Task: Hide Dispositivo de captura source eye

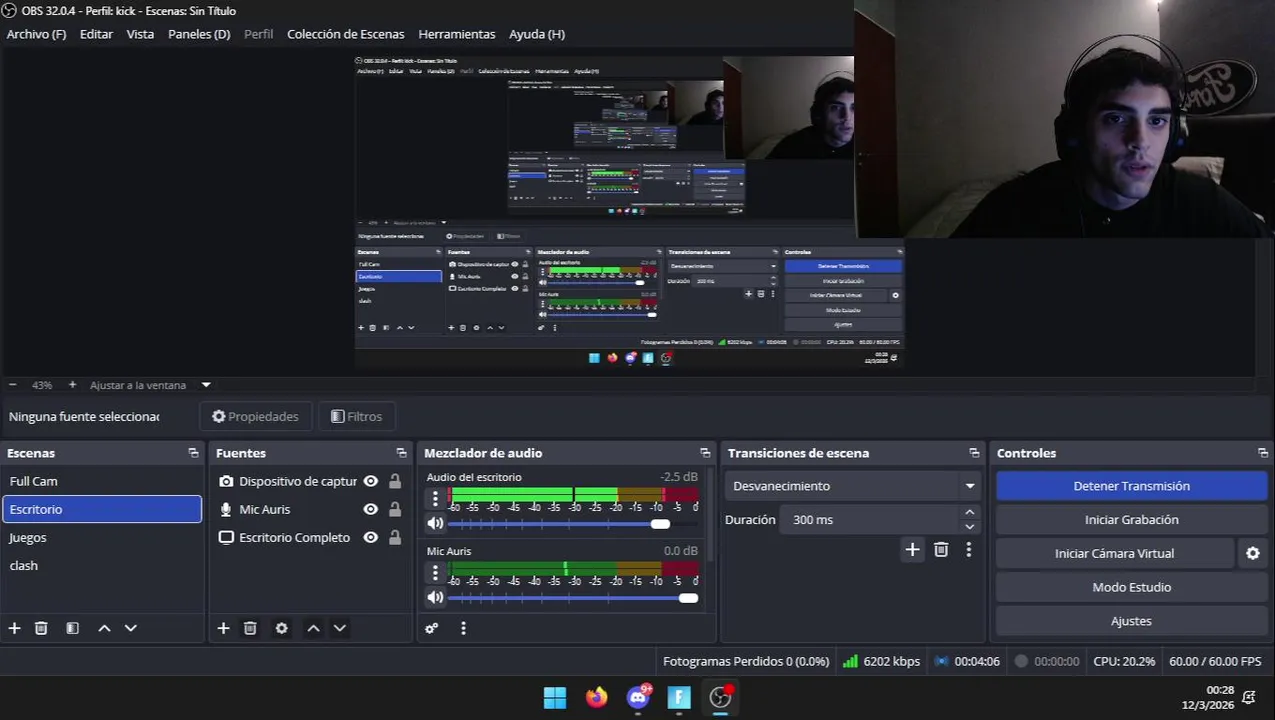Action: 371,481
